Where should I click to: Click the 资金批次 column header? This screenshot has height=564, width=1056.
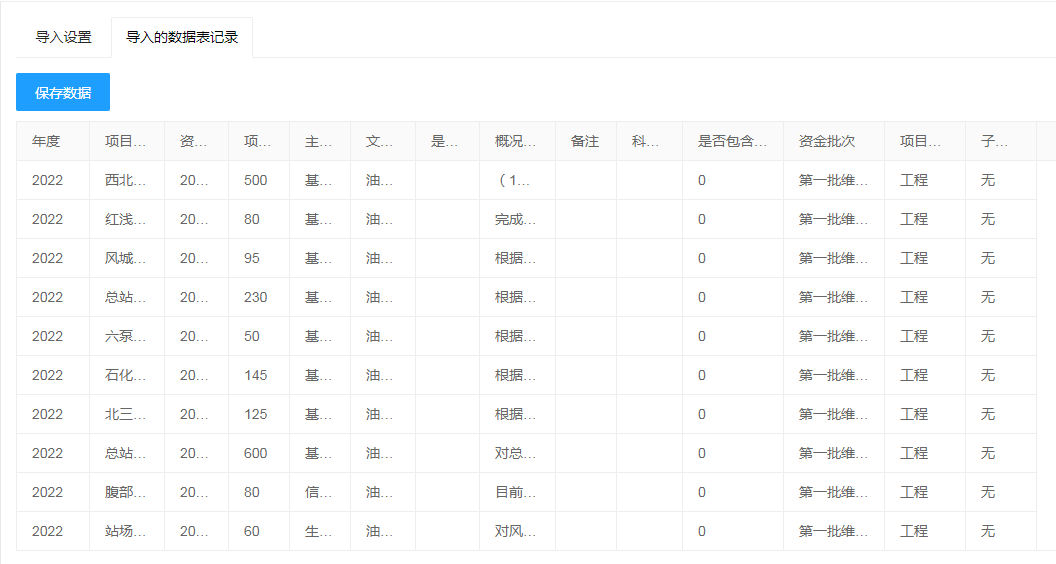tap(834, 142)
